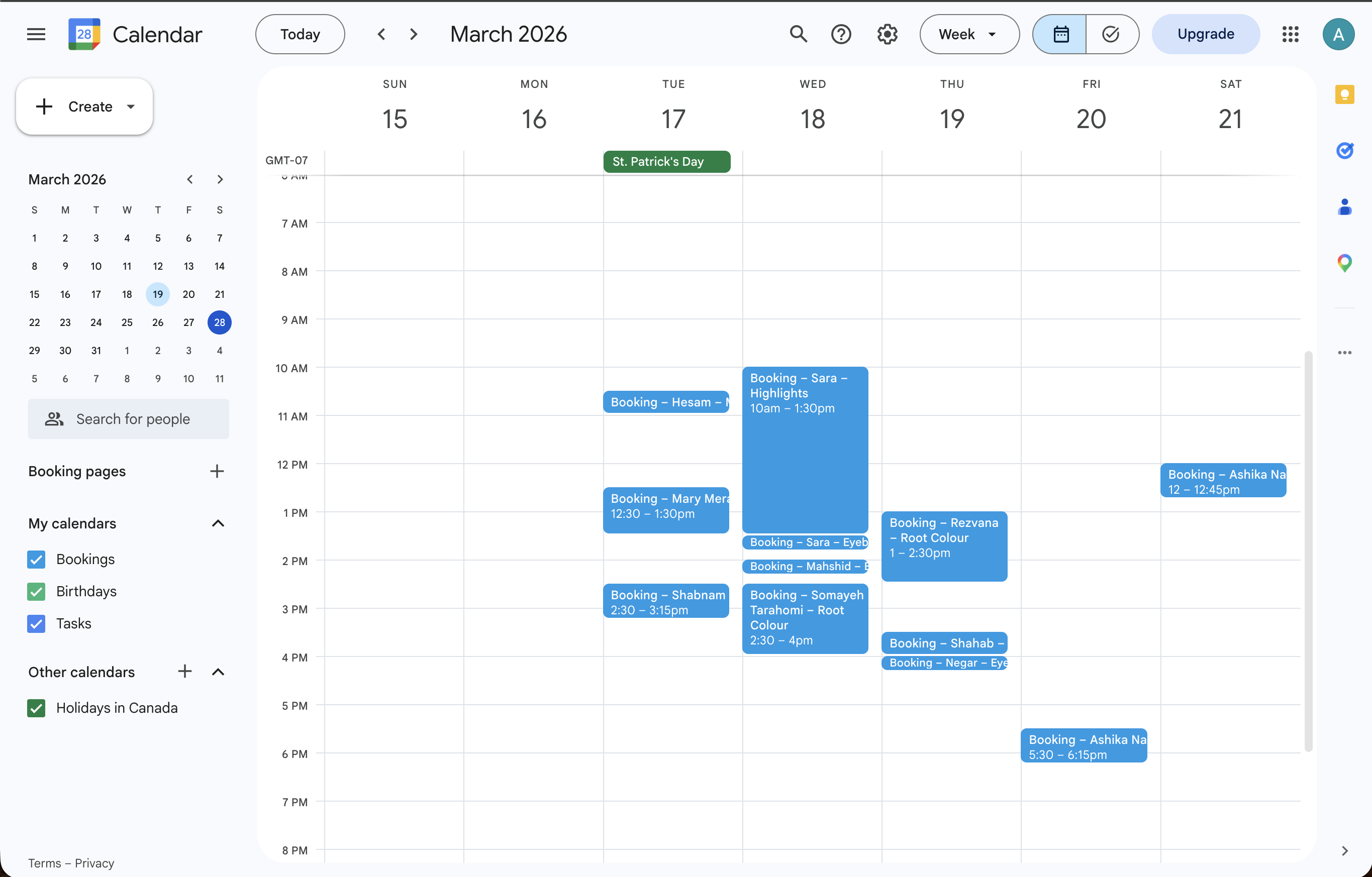
Task: Open Google Maps in the side panel
Action: (x=1345, y=263)
